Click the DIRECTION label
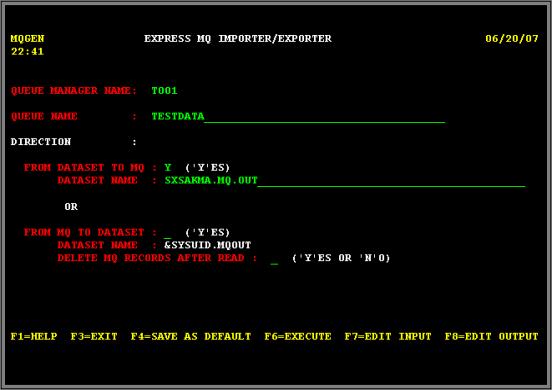 click(x=41, y=142)
